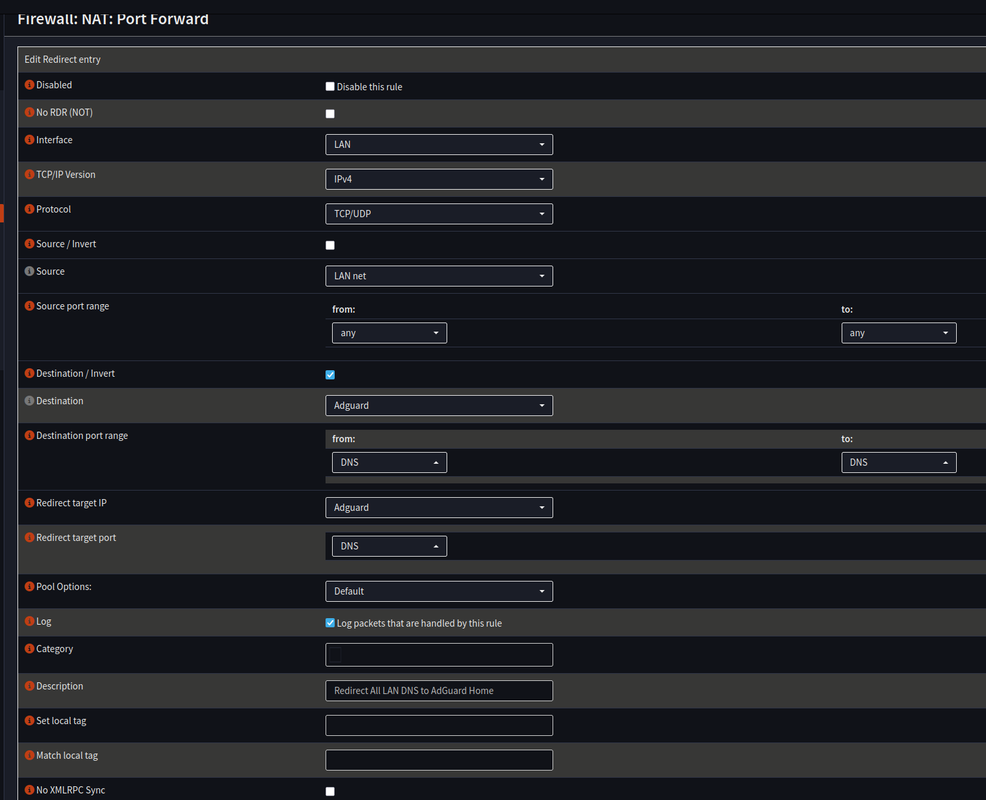The width and height of the screenshot is (986, 800).
Task: Click the Description text field
Action: coord(439,691)
